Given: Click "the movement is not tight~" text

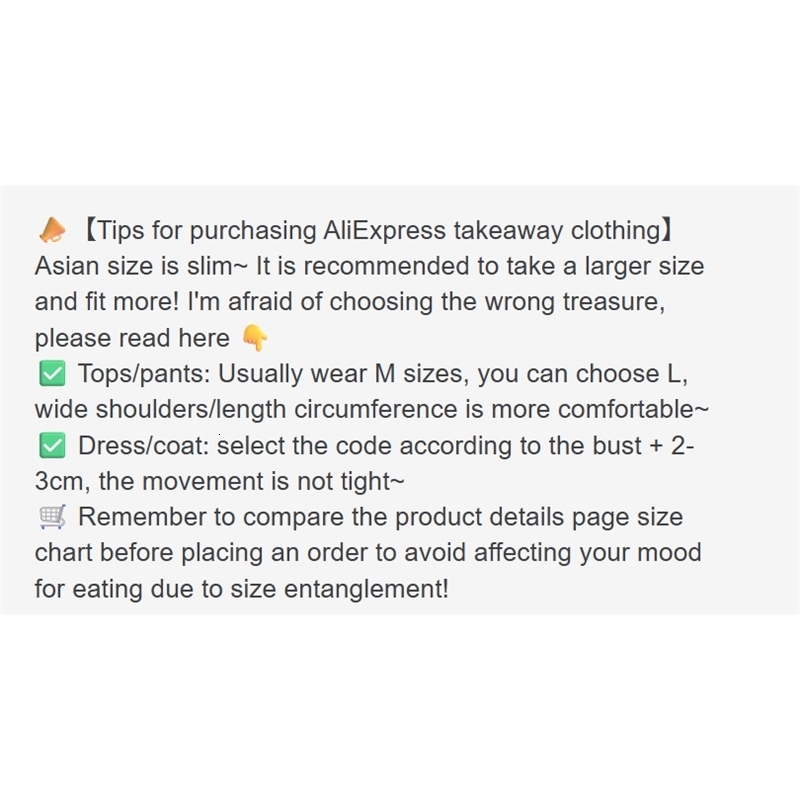Looking at the screenshot, I should coord(252,481).
